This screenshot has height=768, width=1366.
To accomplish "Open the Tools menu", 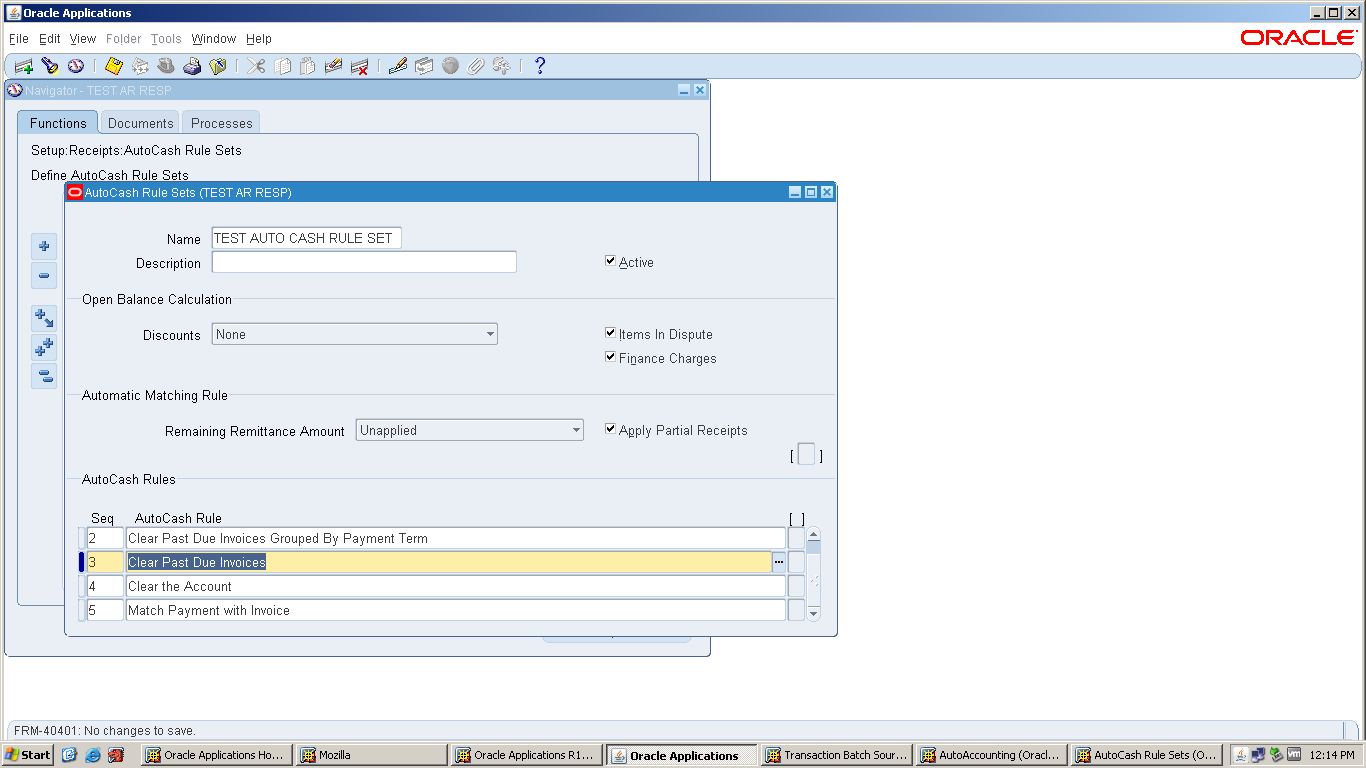I will 166,39.
